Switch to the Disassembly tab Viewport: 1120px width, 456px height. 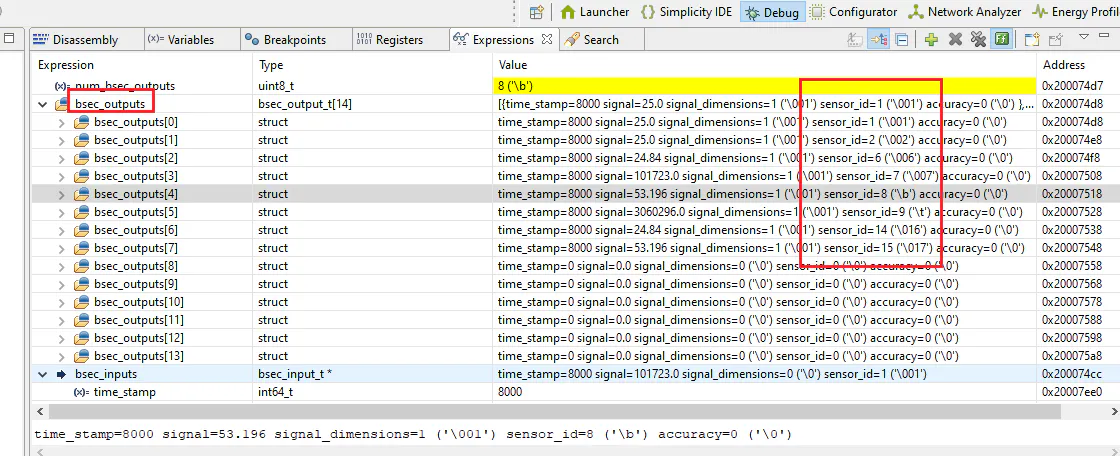(75, 40)
